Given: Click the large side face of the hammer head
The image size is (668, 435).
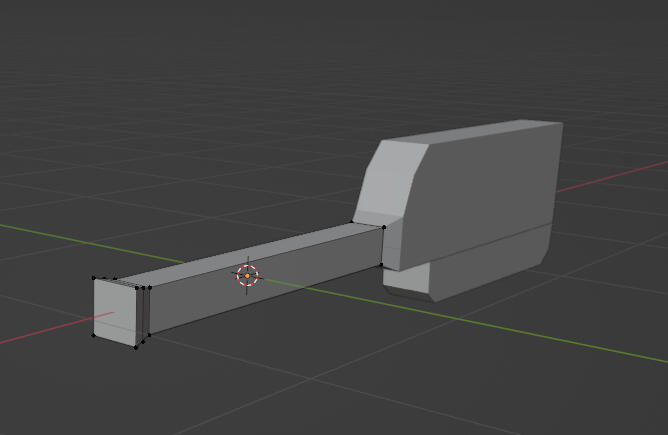Looking at the screenshot, I should coord(477,194).
